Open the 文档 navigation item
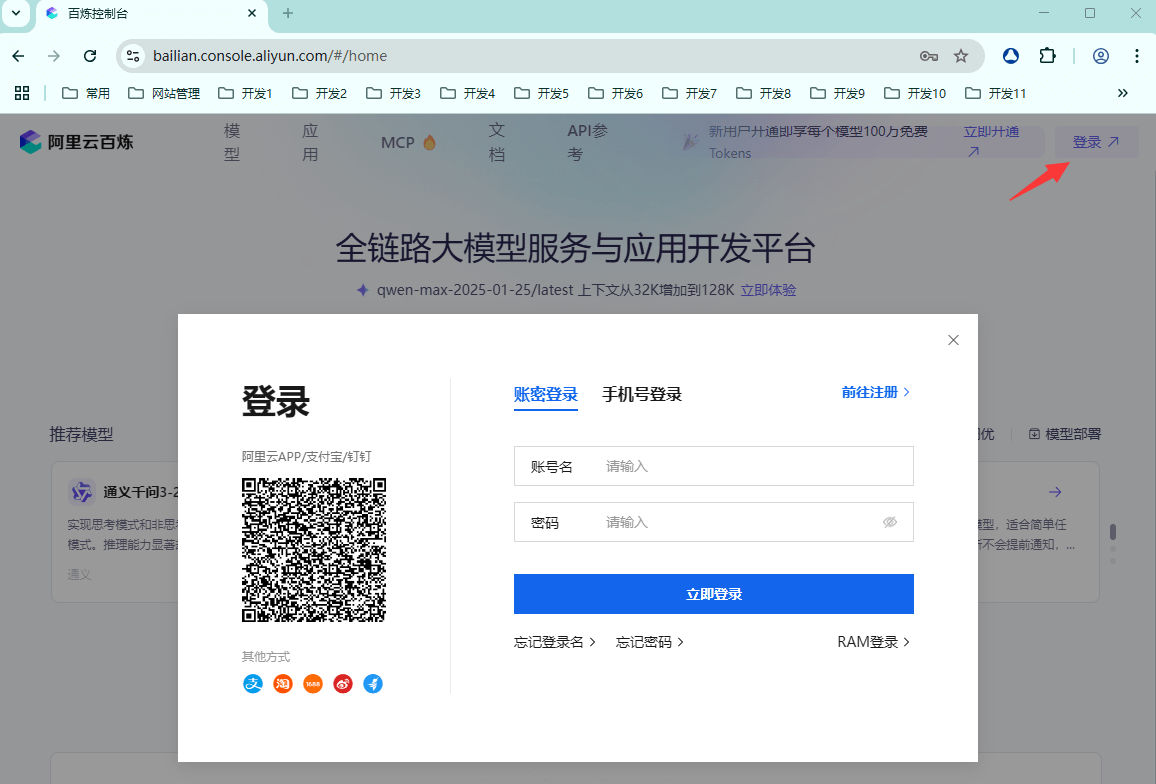Viewport: 1156px width, 784px height. tap(497, 142)
